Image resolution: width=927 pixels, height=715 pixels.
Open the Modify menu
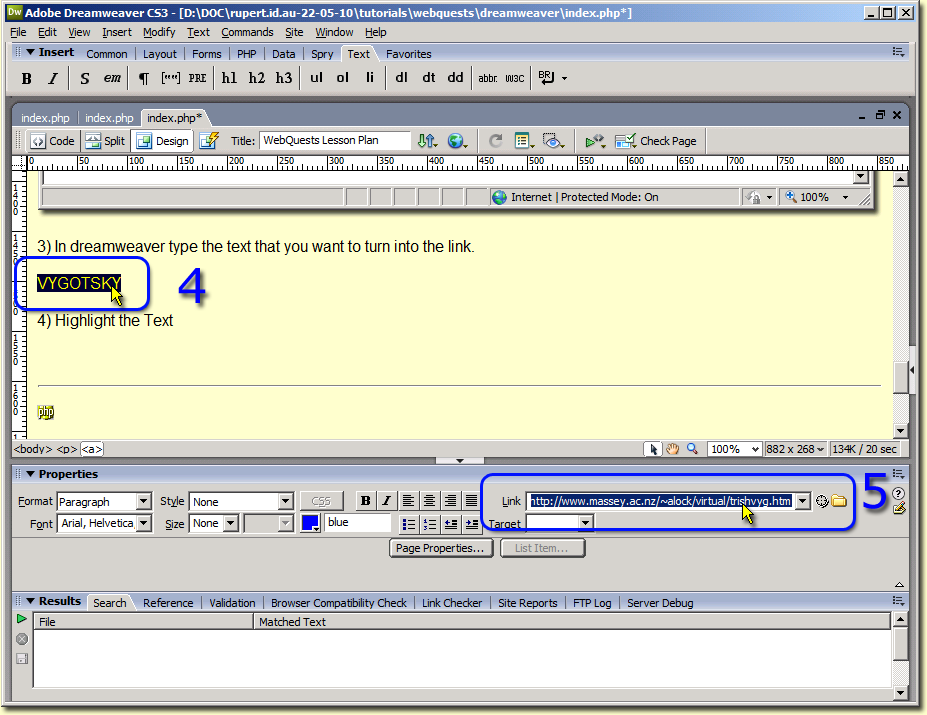click(x=159, y=32)
